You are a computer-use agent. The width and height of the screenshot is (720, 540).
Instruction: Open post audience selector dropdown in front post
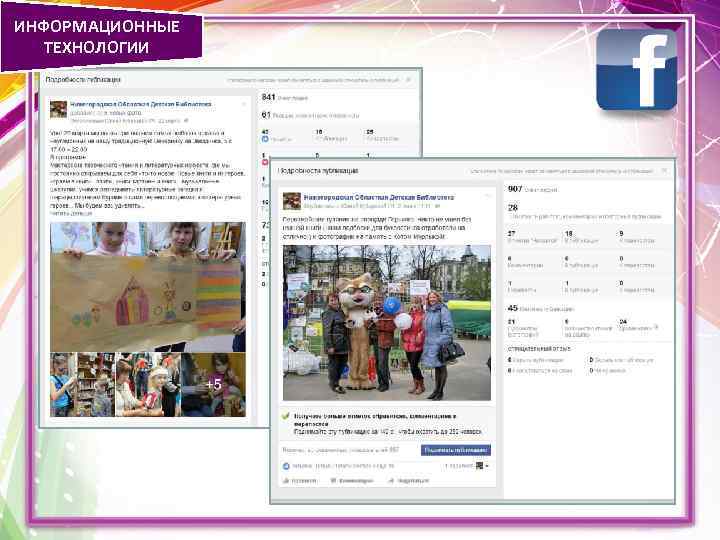[482, 466]
